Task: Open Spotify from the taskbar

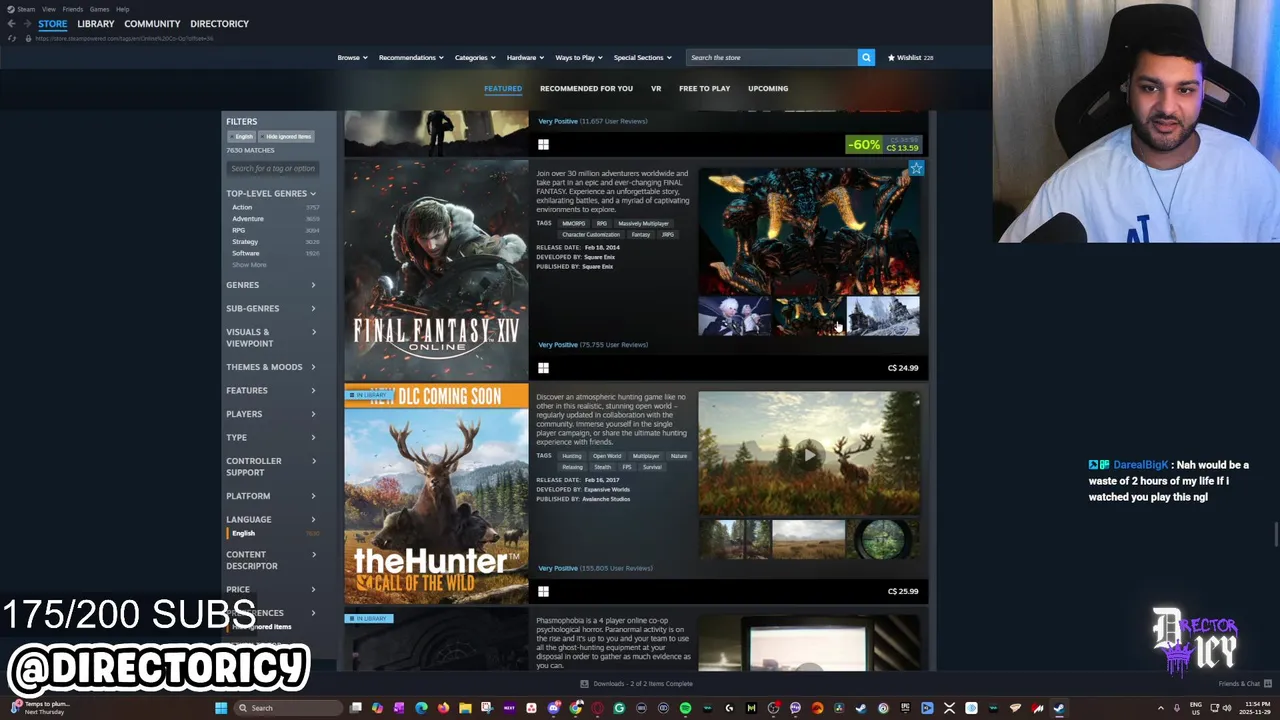Action: [685, 708]
